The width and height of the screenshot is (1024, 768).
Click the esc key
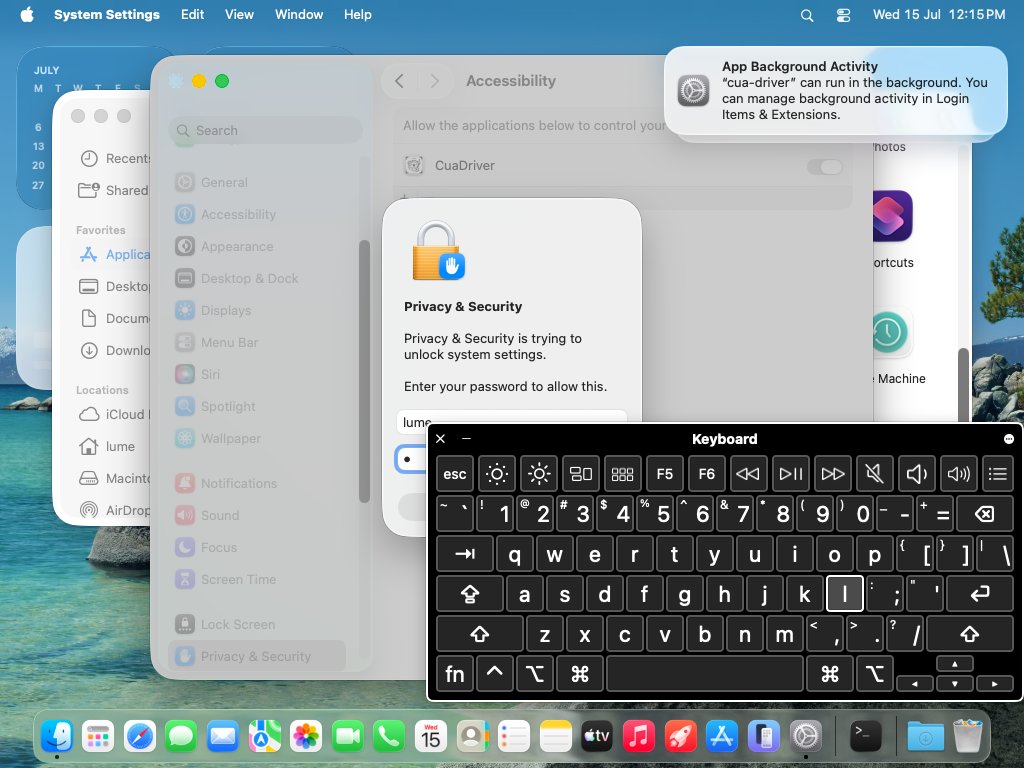[455, 473]
